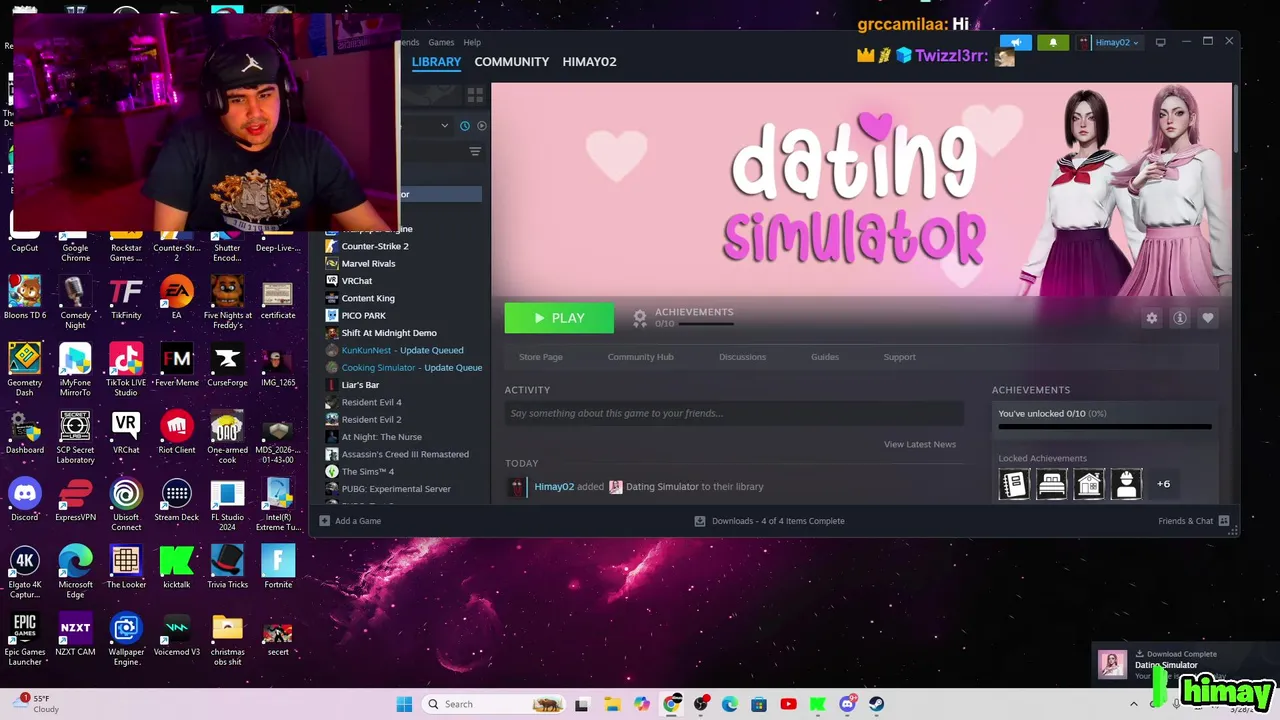This screenshot has height=720, width=1280.
Task: Open Windows Start button
Action: coord(404,704)
